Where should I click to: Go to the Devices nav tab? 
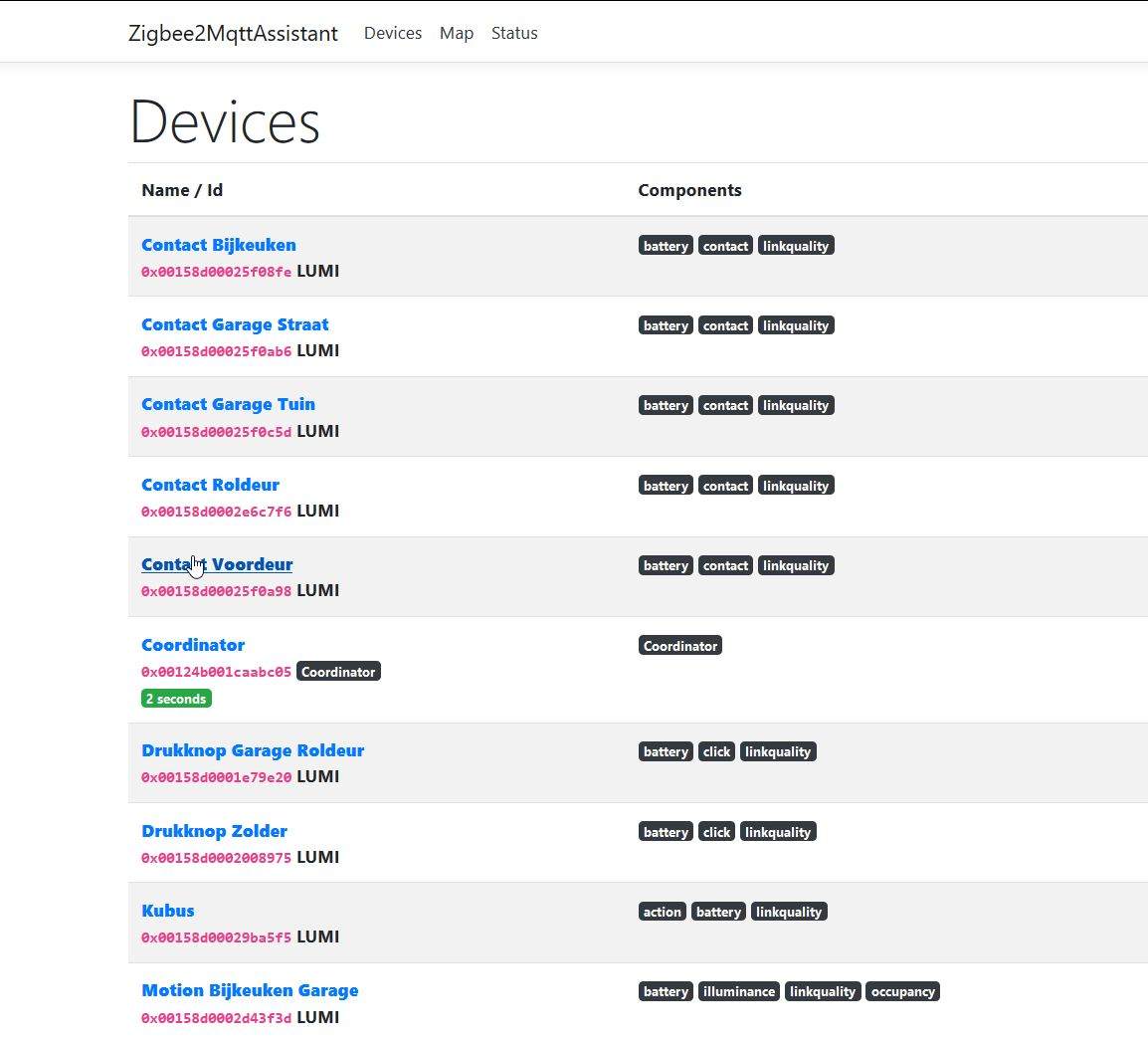click(x=392, y=33)
